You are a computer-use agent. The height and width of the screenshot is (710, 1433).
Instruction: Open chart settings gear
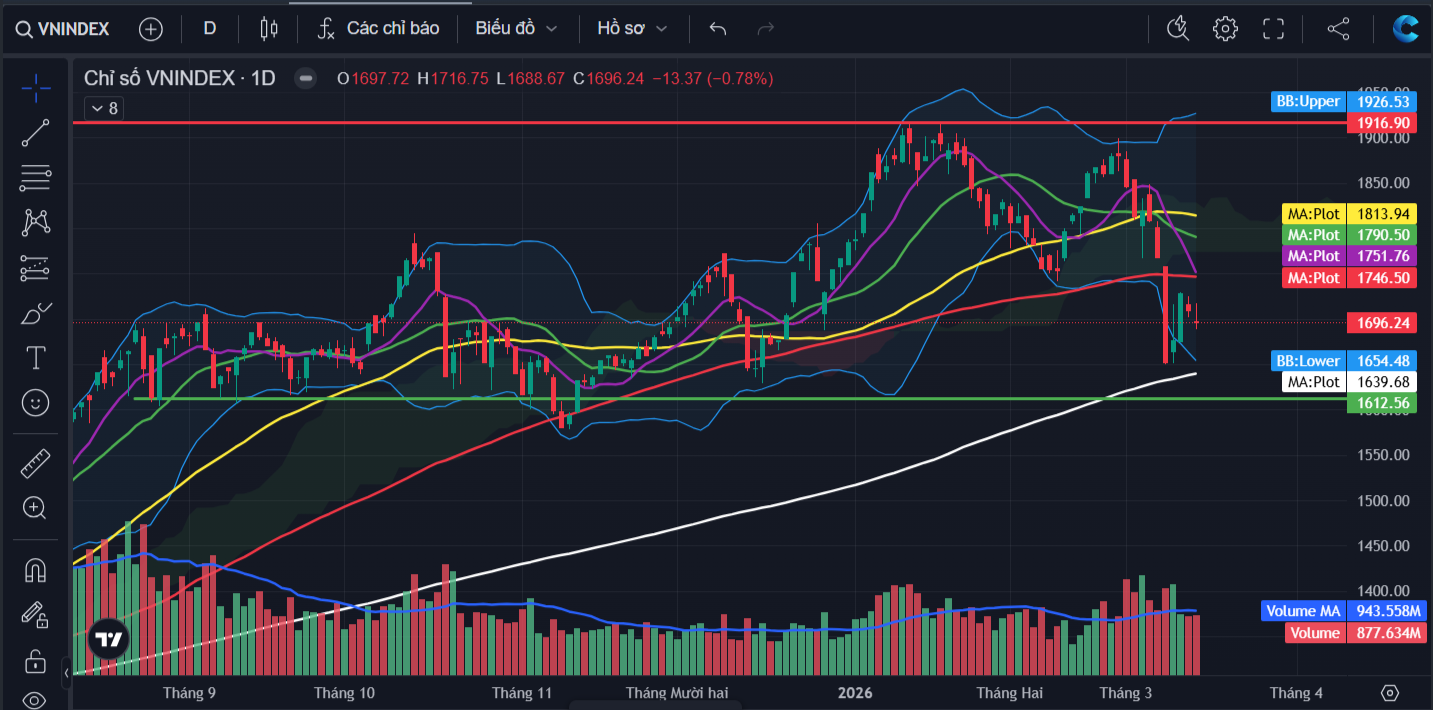[x=1225, y=28]
